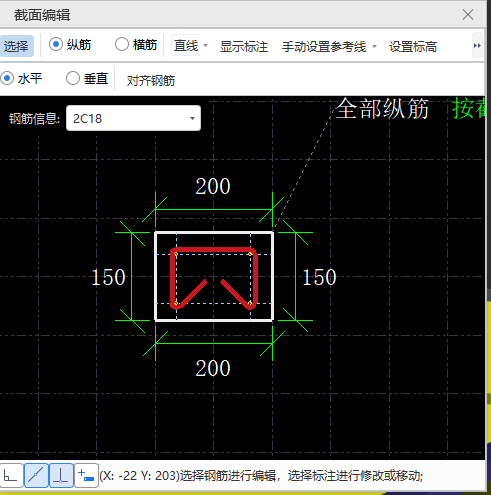This screenshot has height=495, width=491.
Task: Toggle the dynamic input plus icon
Action: (x=86, y=475)
